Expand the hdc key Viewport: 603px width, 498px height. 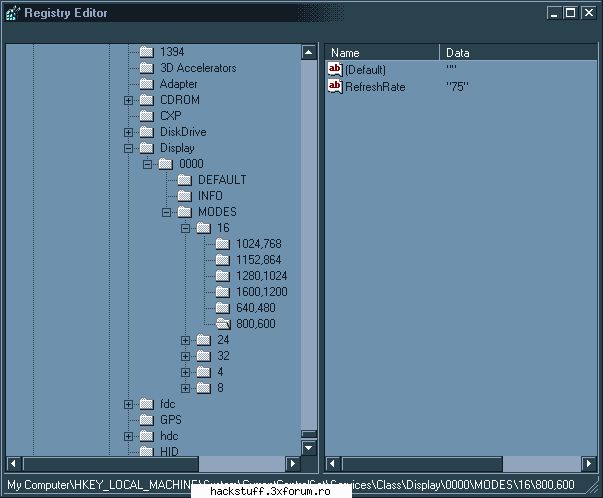click(128, 436)
